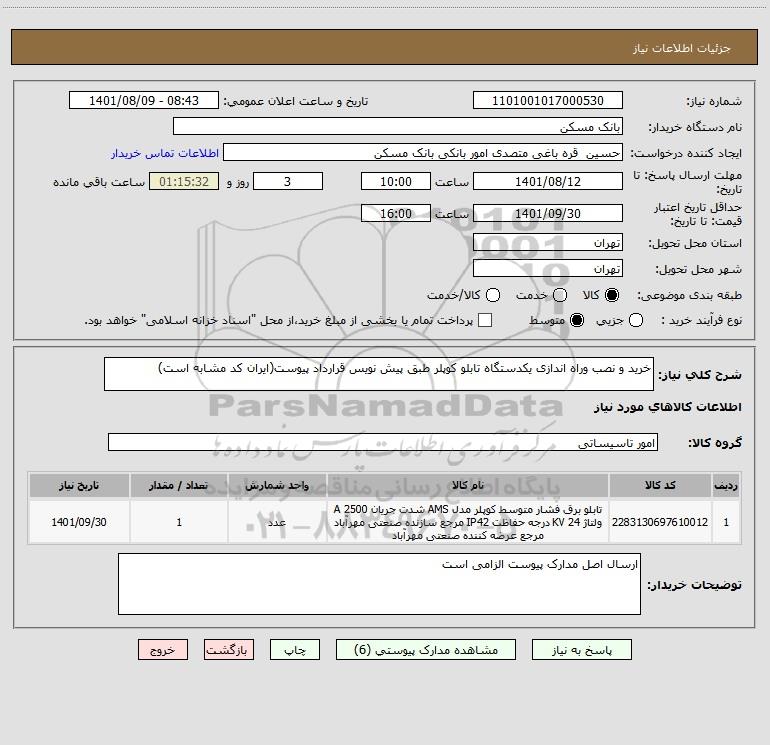The image size is (770, 745).
Task: Open اطلاعات تماس خریدار link
Action: (165, 153)
